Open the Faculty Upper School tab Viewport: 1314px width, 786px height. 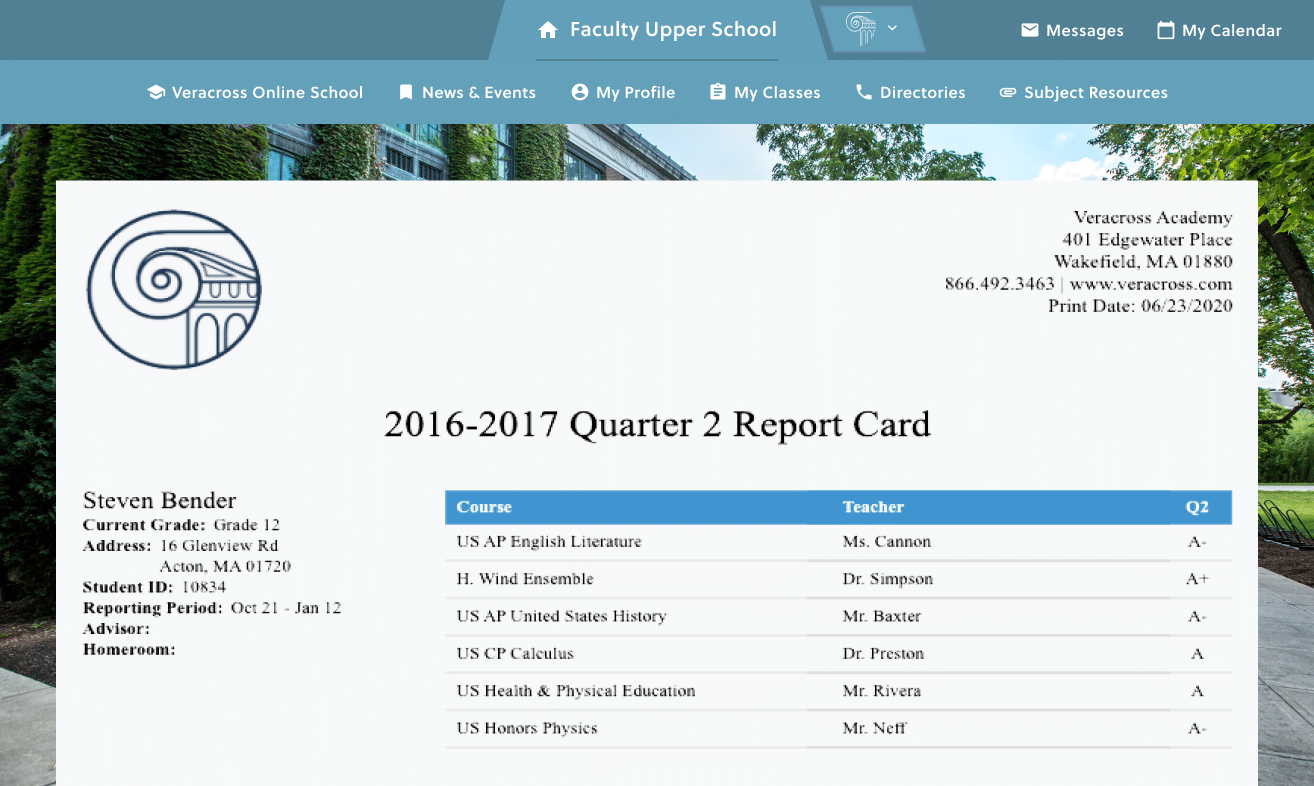coord(657,30)
